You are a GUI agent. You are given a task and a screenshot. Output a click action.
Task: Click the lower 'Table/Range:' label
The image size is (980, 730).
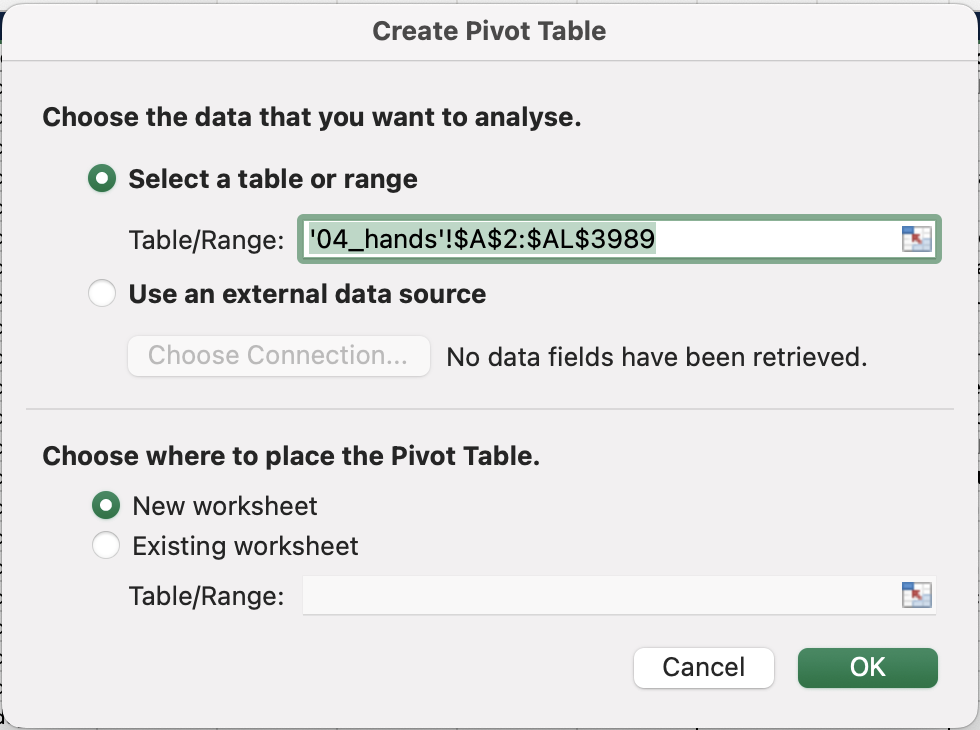206,596
